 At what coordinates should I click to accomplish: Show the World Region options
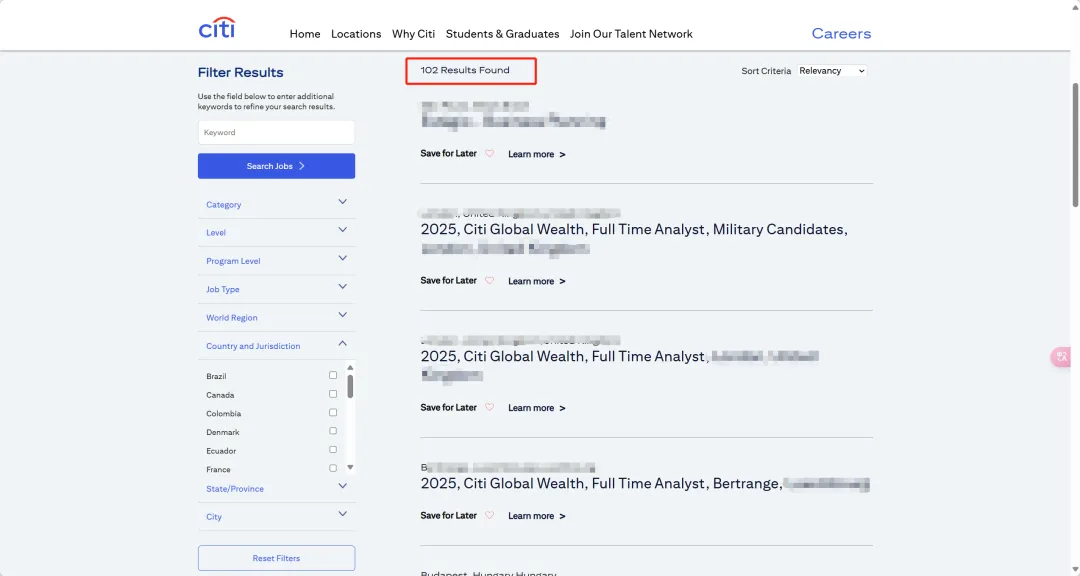[x=276, y=317]
